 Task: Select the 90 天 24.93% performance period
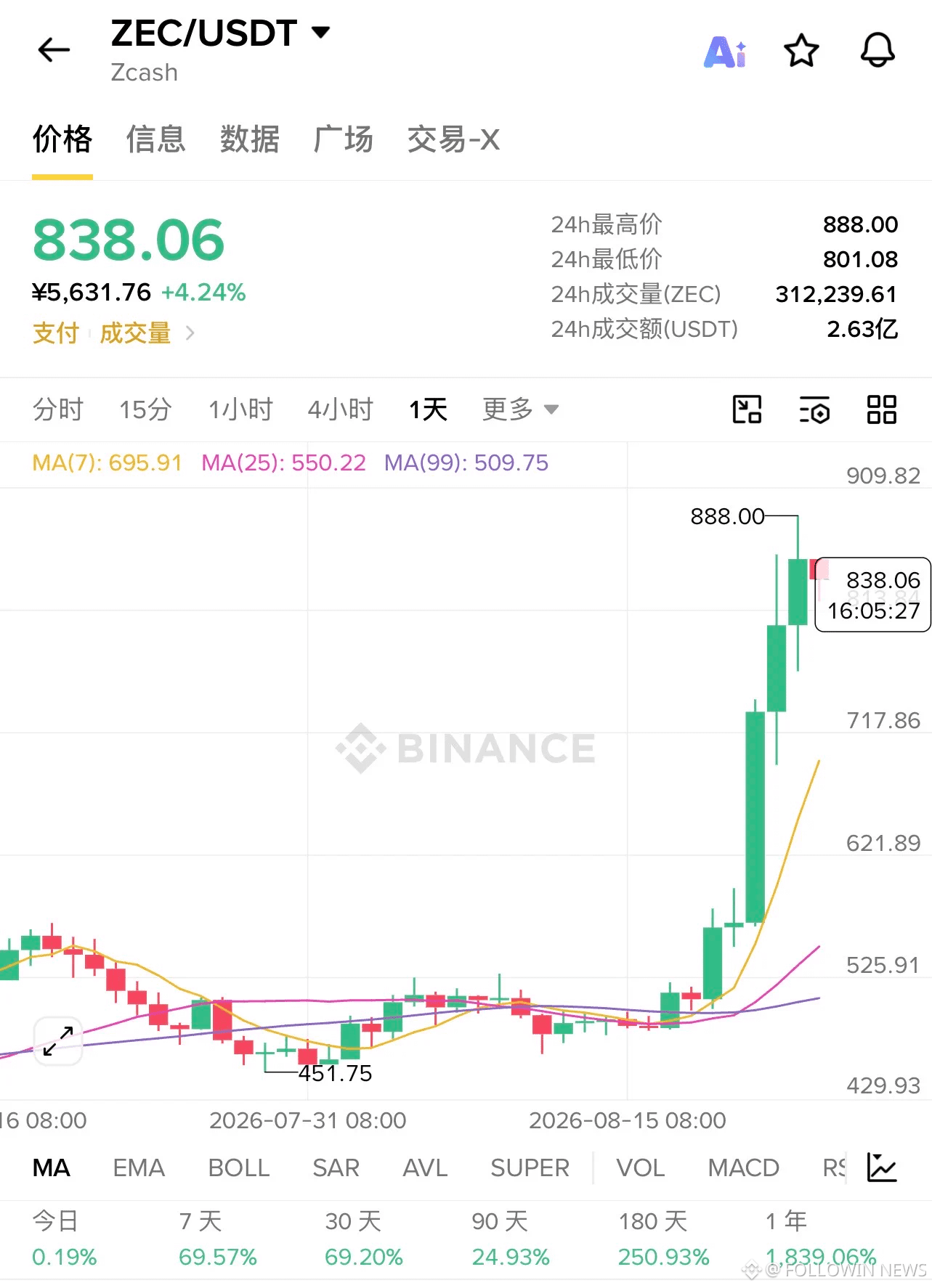511,1239
